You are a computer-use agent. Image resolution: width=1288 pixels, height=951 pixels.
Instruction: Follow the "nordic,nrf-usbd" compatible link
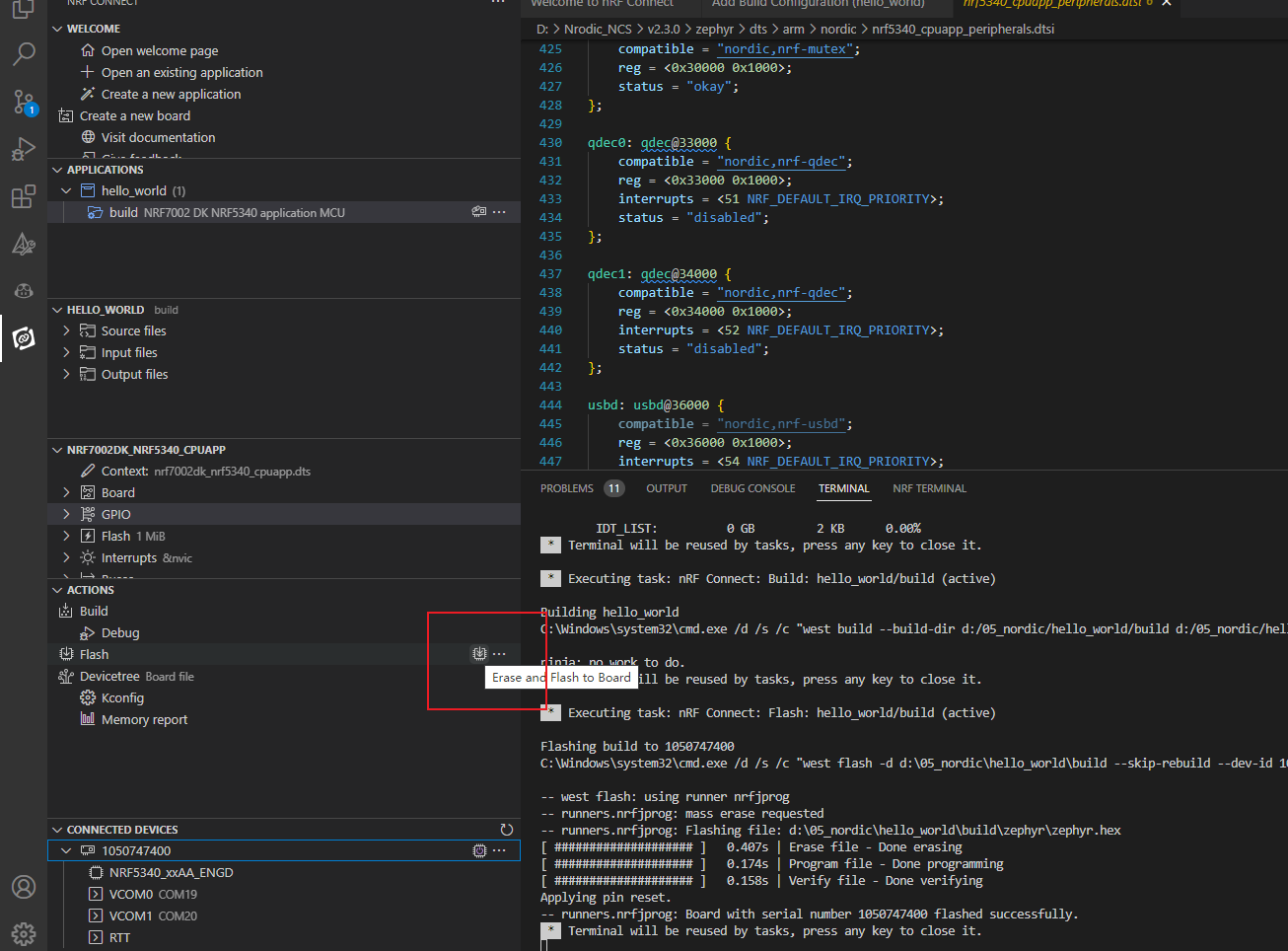[x=781, y=423]
